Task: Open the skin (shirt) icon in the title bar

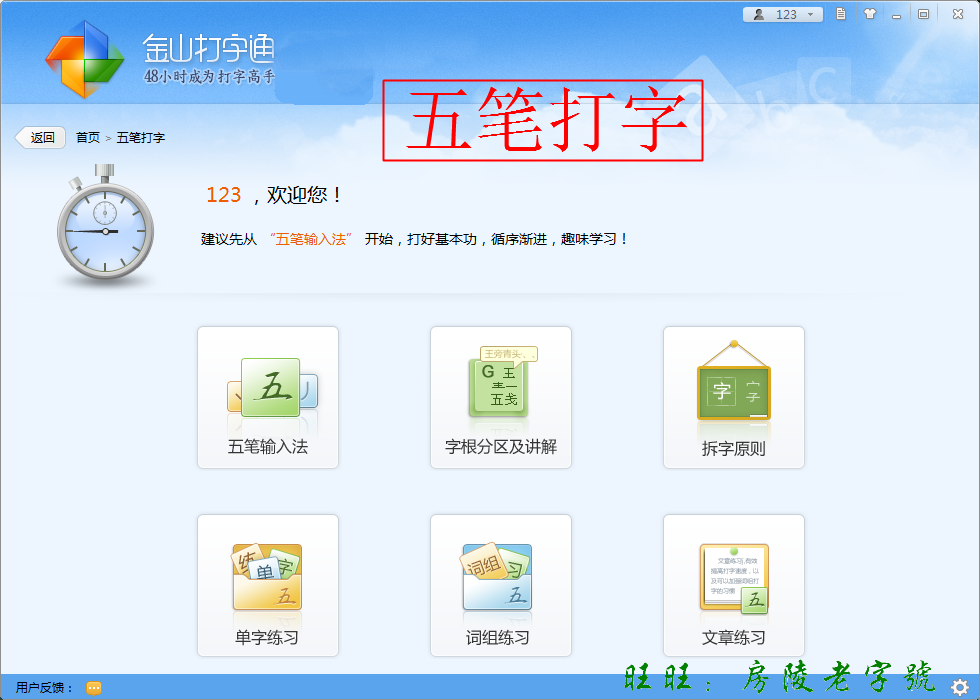Action: pos(869,14)
